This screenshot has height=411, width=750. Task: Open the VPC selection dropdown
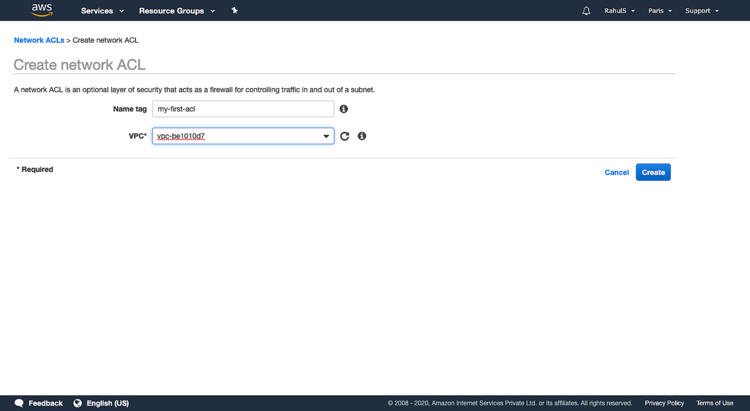pos(243,136)
